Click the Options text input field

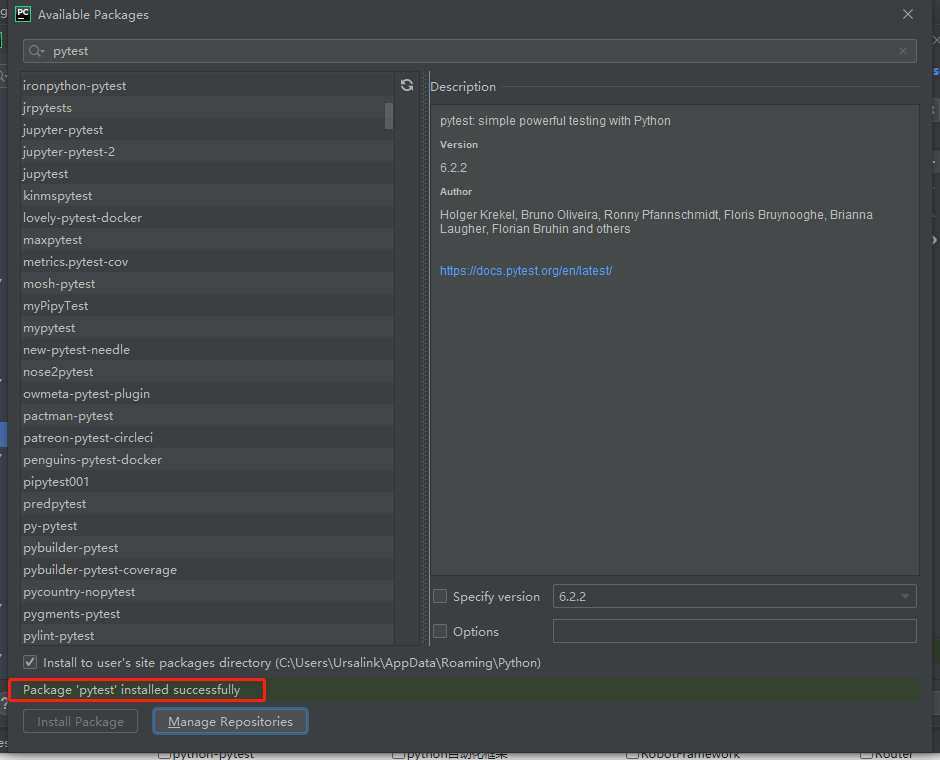click(734, 631)
